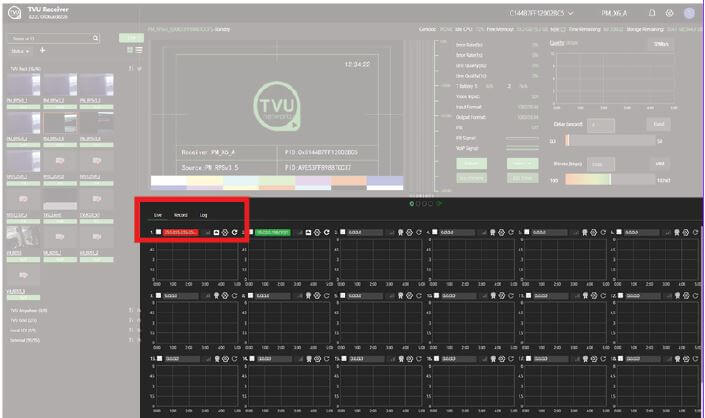Tick the checkbox for channel 12
The image size is (705, 418).
tap(620, 296)
